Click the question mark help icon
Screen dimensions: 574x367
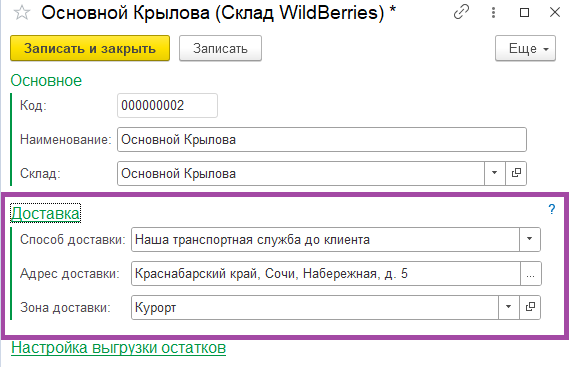(x=552, y=209)
